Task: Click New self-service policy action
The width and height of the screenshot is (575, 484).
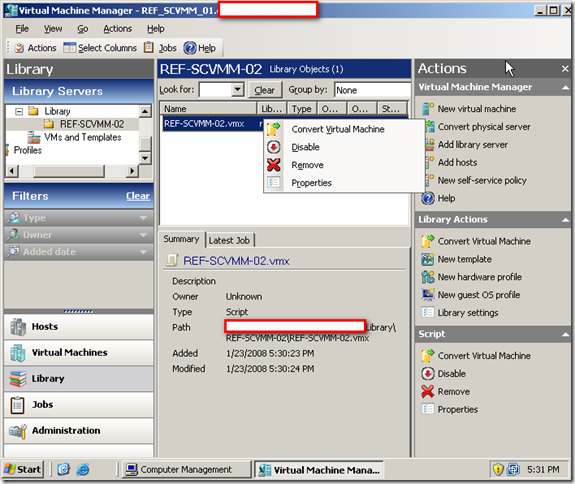Action: 482,180
